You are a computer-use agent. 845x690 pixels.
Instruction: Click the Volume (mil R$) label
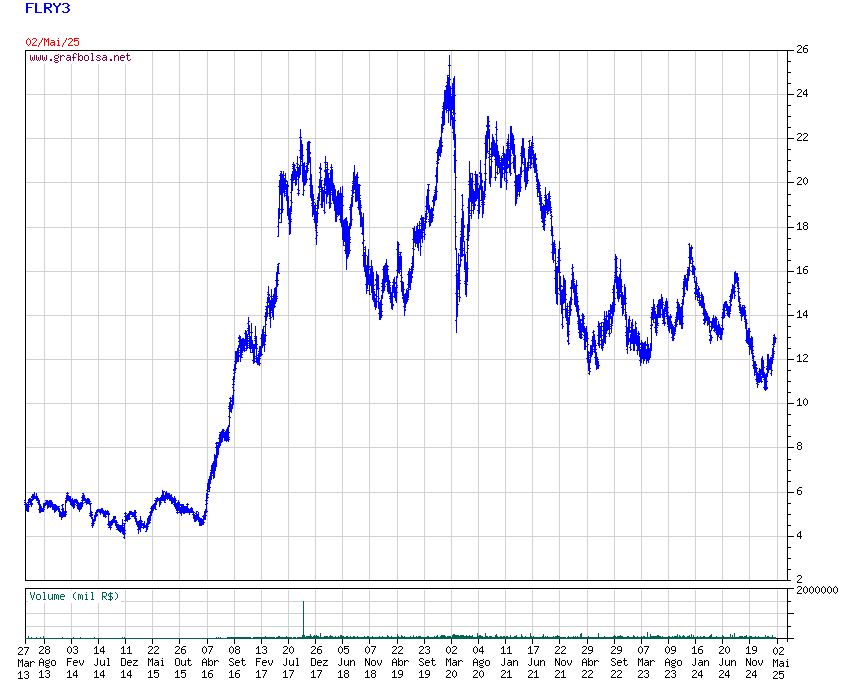coord(74,596)
